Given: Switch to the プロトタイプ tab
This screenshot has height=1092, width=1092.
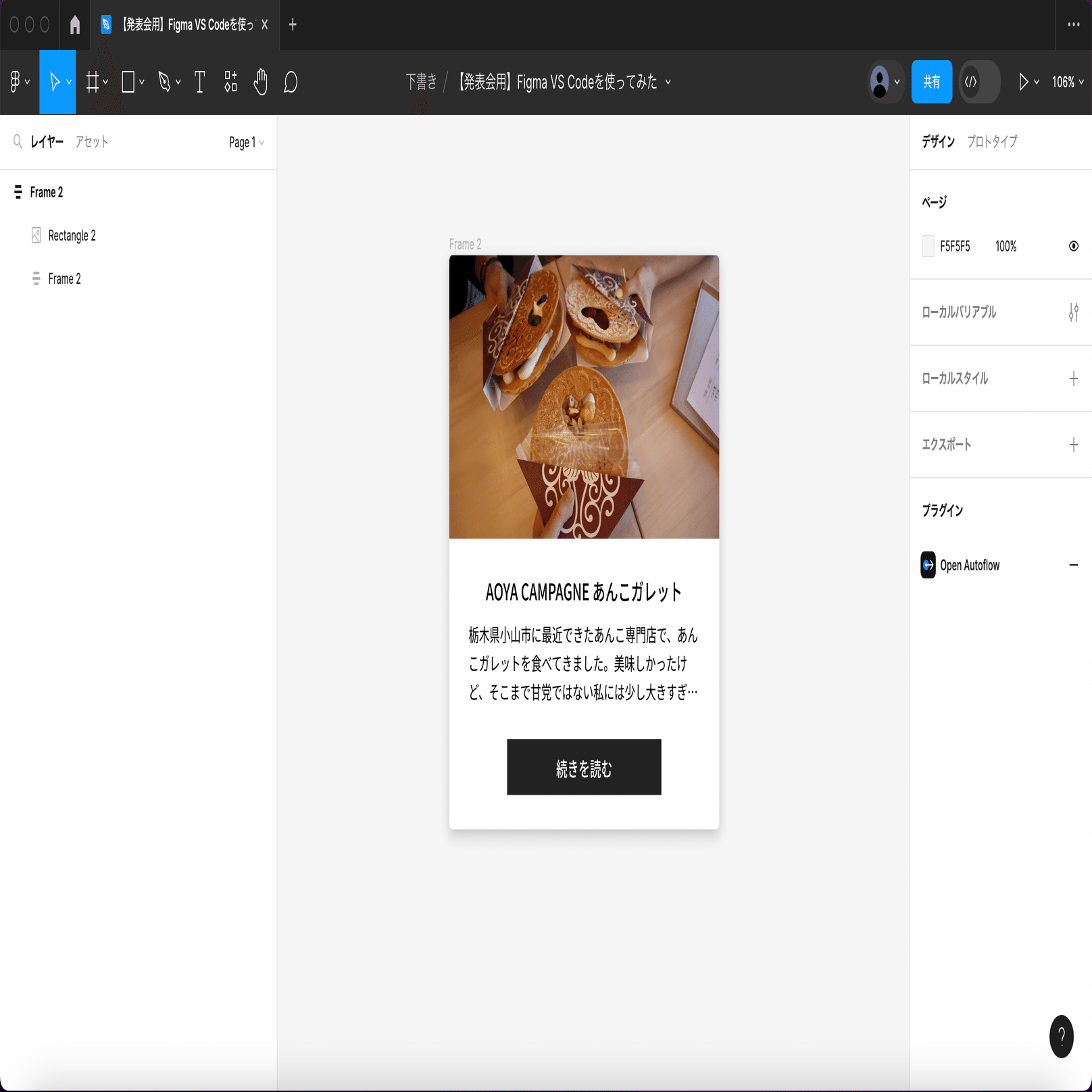Looking at the screenshot, I should tap(992, 141).
